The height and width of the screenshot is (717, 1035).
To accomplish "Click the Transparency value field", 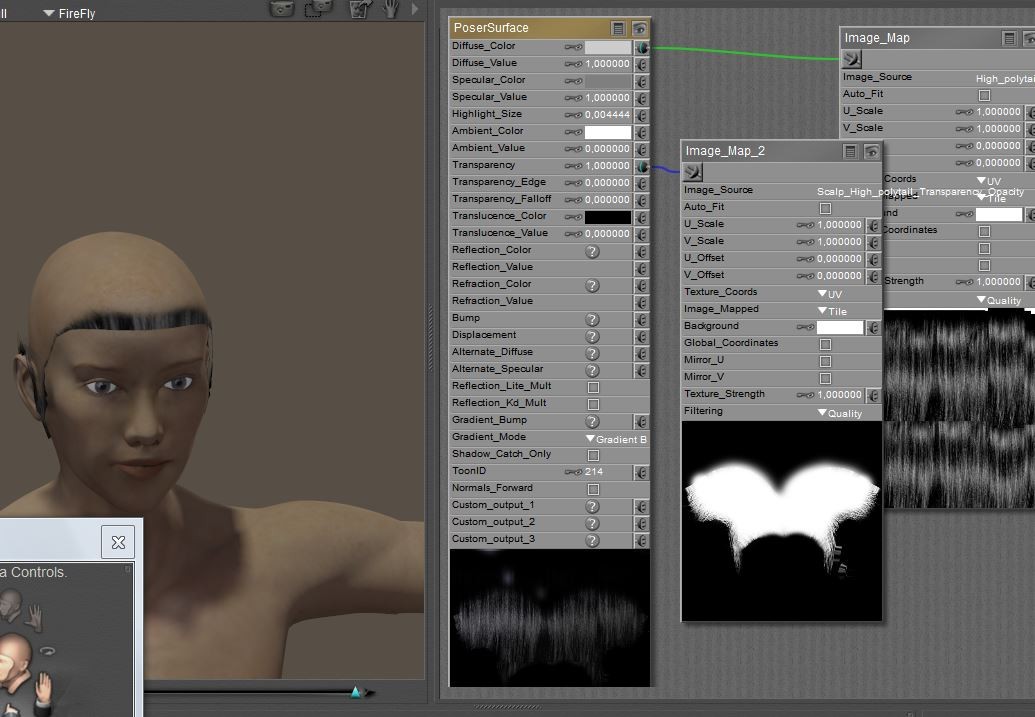I will 607,166.
